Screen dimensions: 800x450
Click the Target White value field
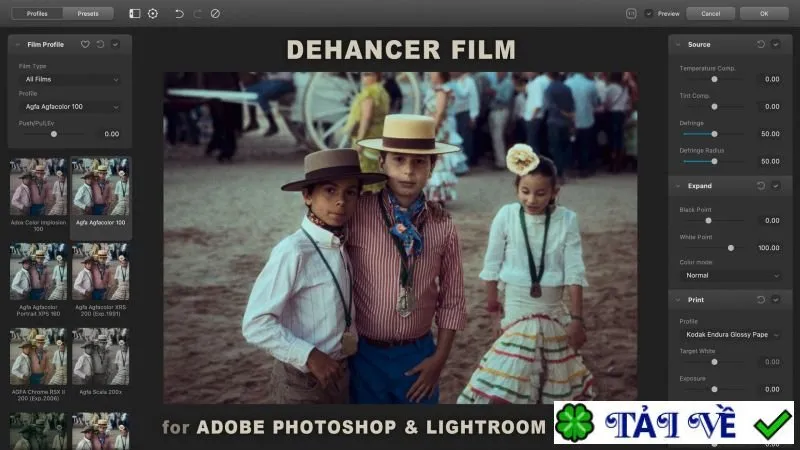(x=772, y=362)
